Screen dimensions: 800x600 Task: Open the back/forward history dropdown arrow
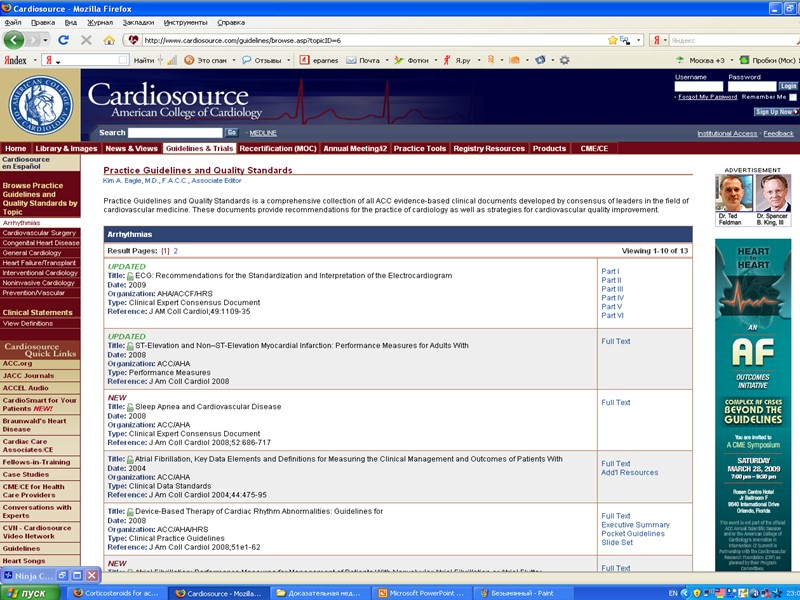click(45, 40)
